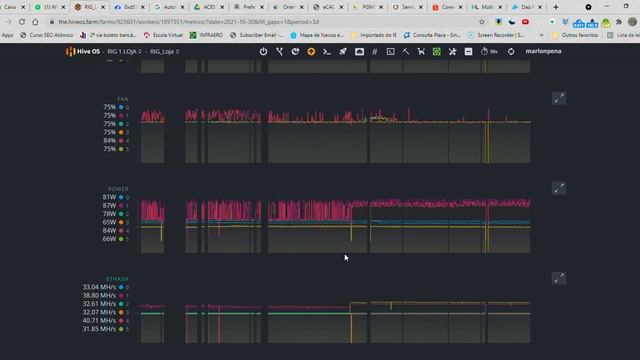Image resolution: width=640 pixels, height=360 pixels.
Task: Open the Importado do IE bookmarks folder
Action: (x=373, y=35)
